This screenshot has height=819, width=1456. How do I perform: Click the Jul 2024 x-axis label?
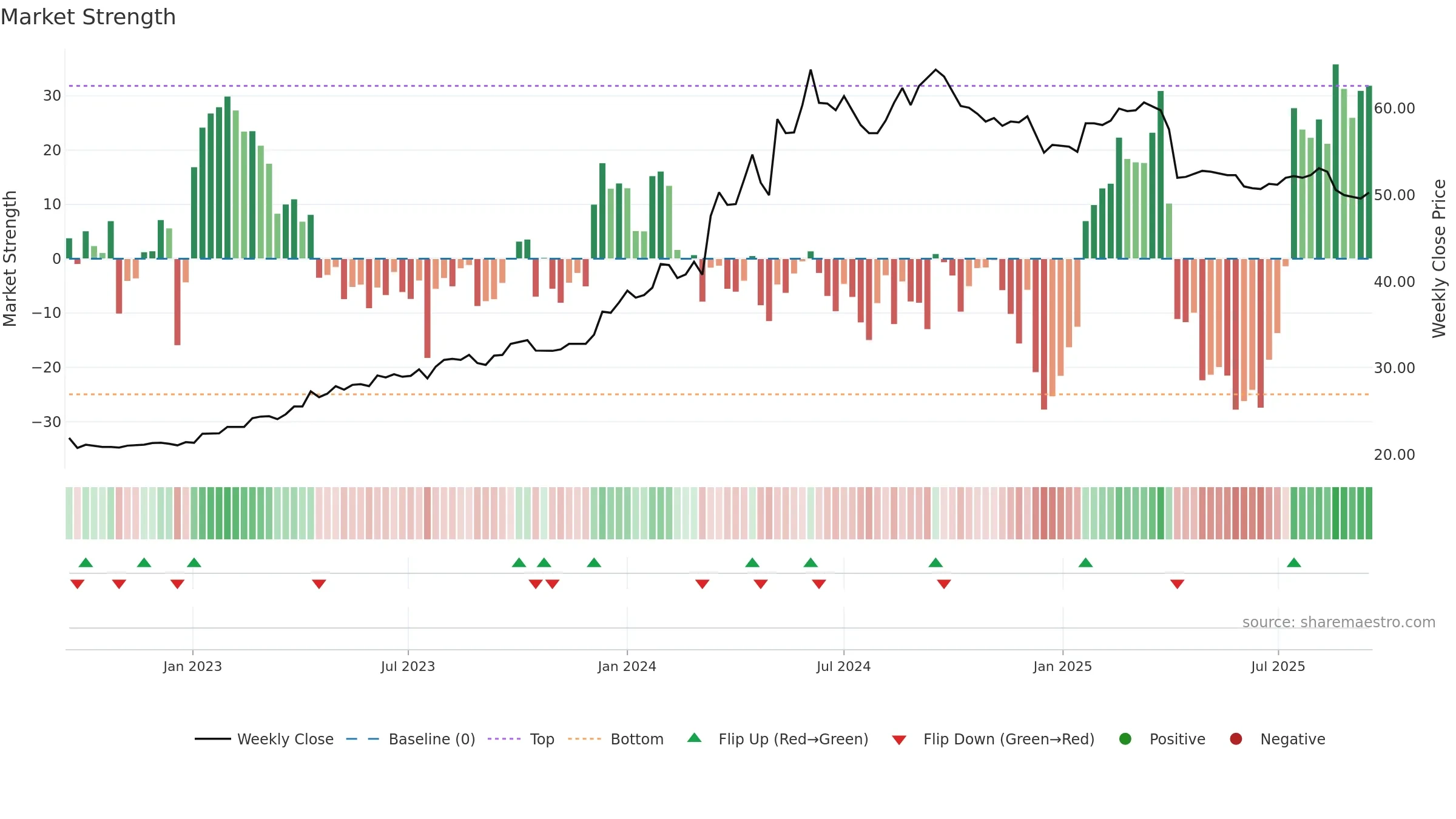[843, 666]
